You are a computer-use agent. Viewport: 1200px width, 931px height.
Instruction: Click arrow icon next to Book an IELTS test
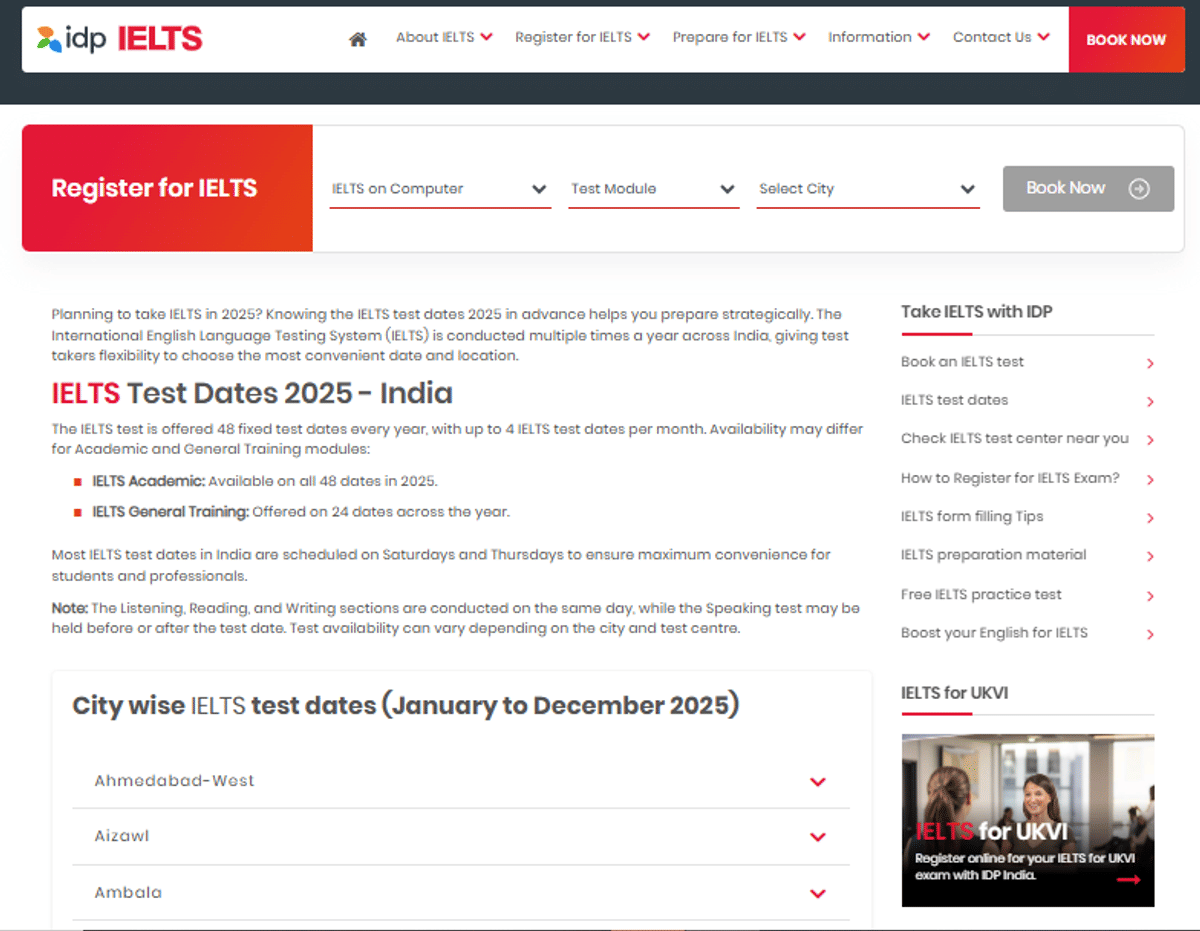click(x=1150, y=364)
